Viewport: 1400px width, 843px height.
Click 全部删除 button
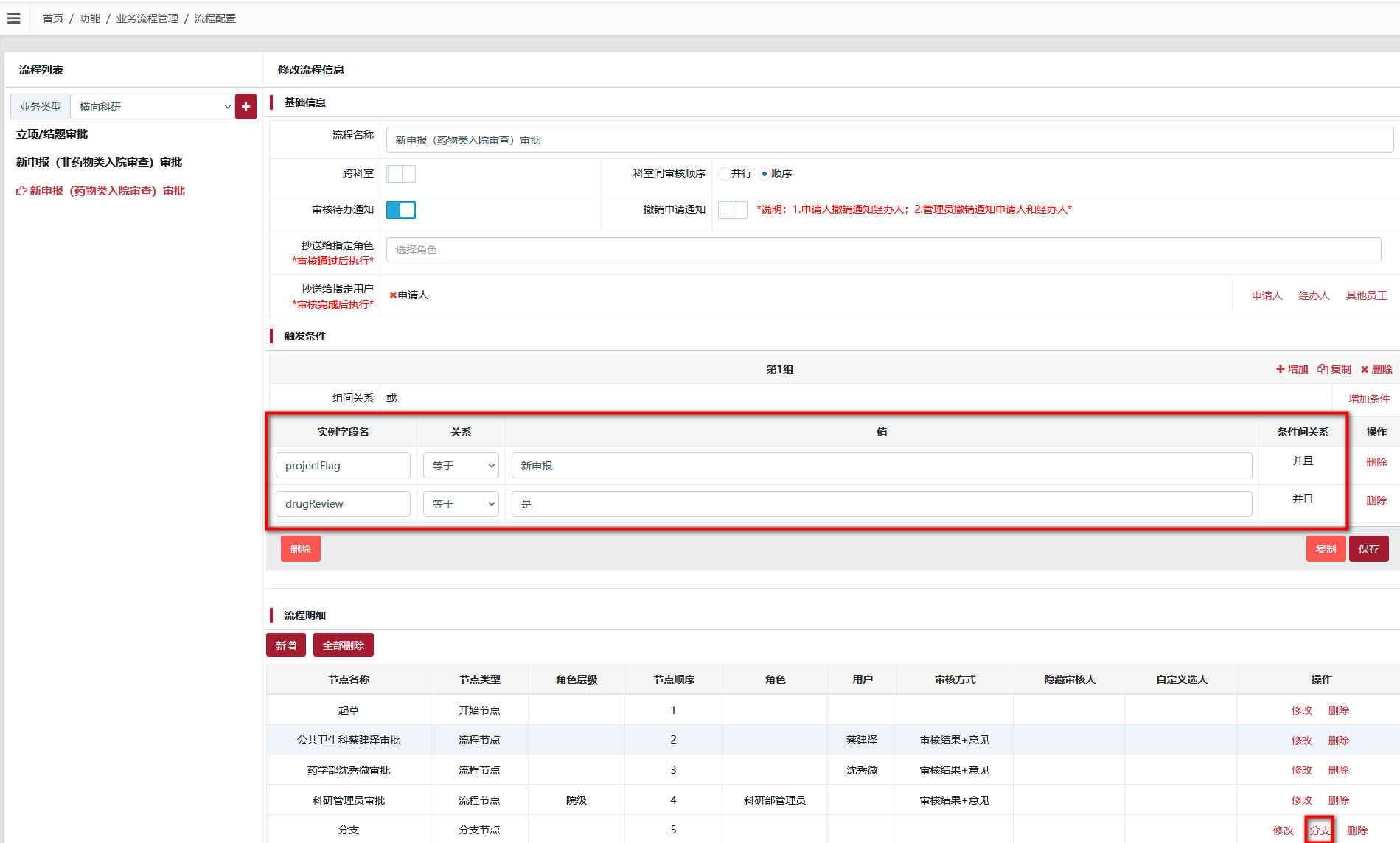[x=344, y=646]
